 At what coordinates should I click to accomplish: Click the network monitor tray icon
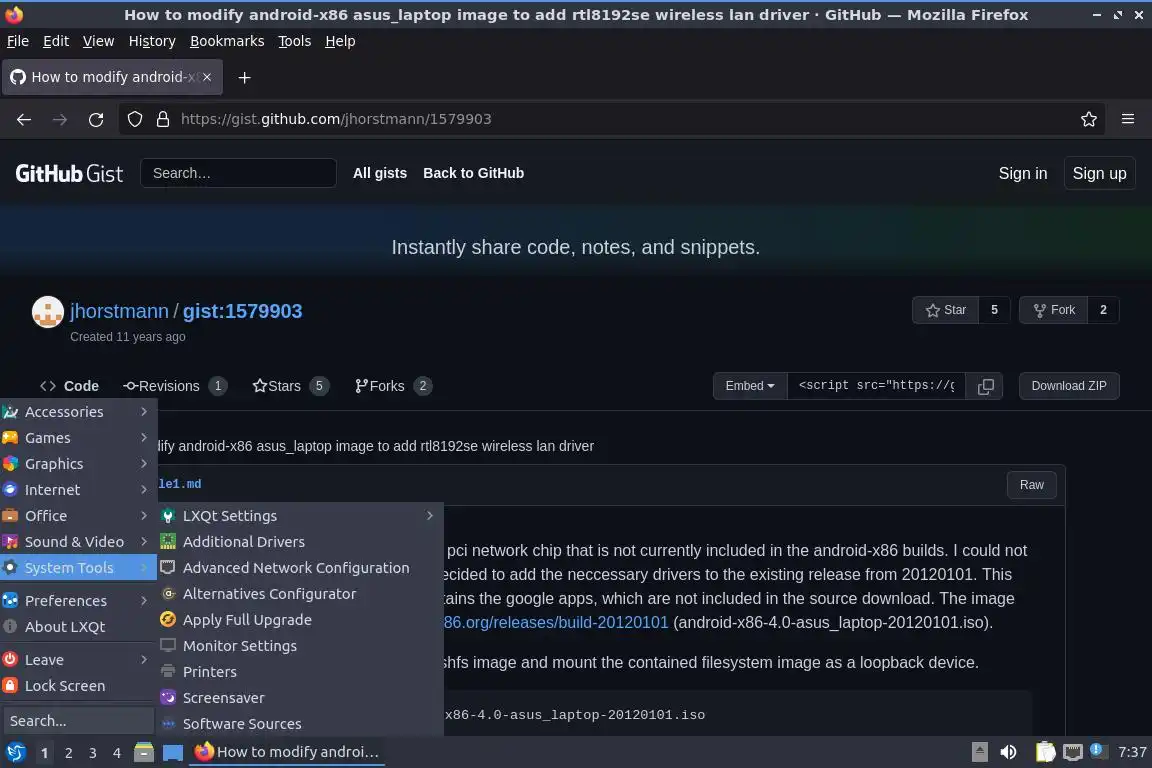[x=1073, y=752]
